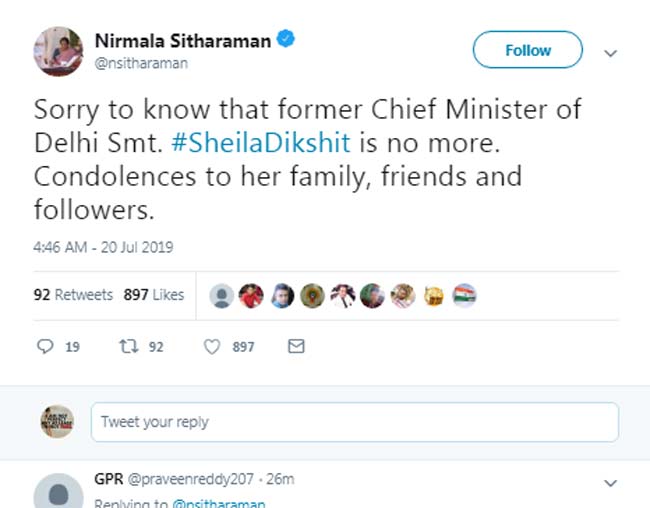
Task: Click the retweet icon
Action: coord(128,347)
